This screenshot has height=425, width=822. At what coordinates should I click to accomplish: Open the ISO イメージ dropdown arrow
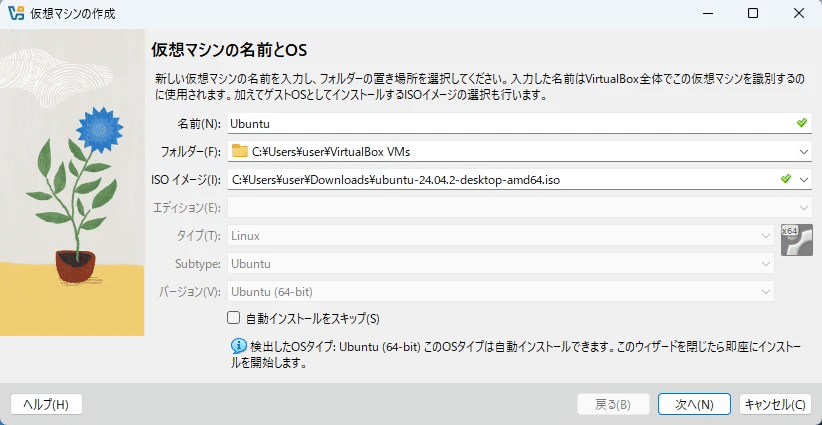pyautogui.click(x=804, y=180)
